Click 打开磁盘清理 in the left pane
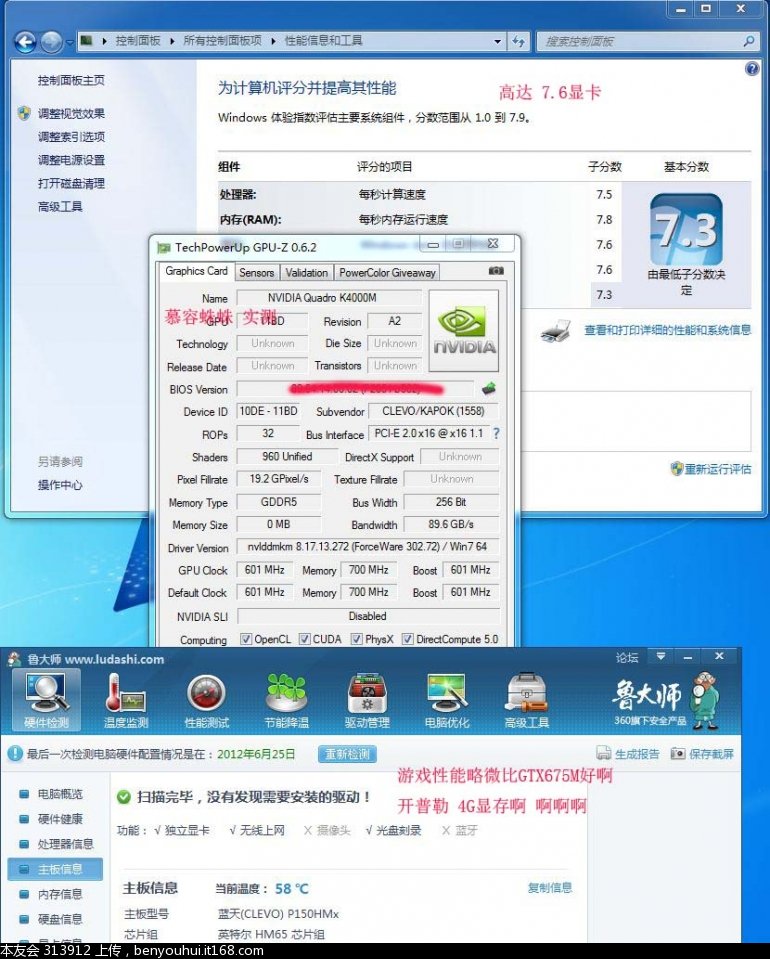 [x=71, y=183]
